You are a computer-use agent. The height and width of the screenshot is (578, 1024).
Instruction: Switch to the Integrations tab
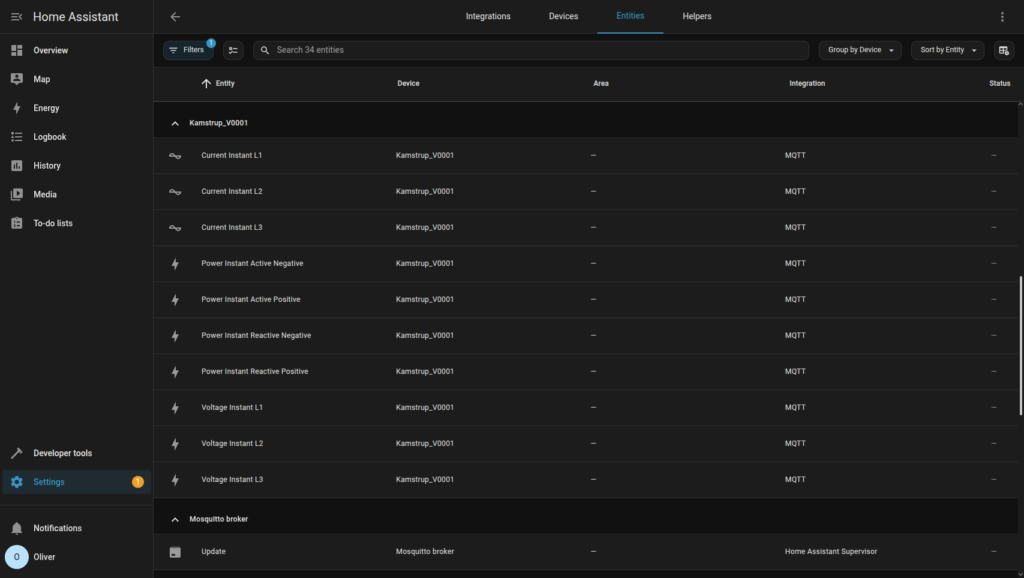[x=488, y=17]
